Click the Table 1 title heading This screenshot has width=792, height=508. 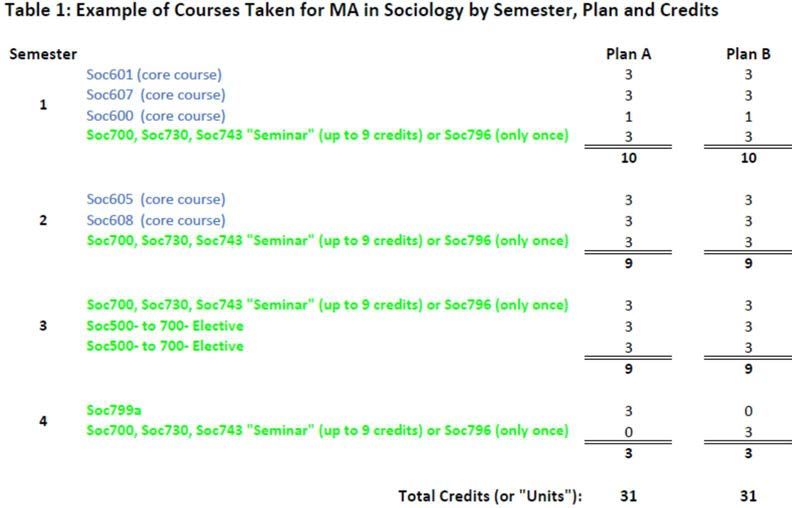[x=359, y=12]
